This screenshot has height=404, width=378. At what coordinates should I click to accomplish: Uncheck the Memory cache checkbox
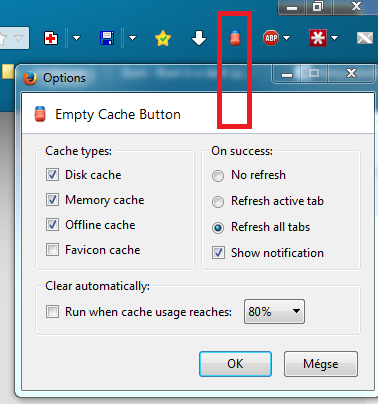point(52,199)
